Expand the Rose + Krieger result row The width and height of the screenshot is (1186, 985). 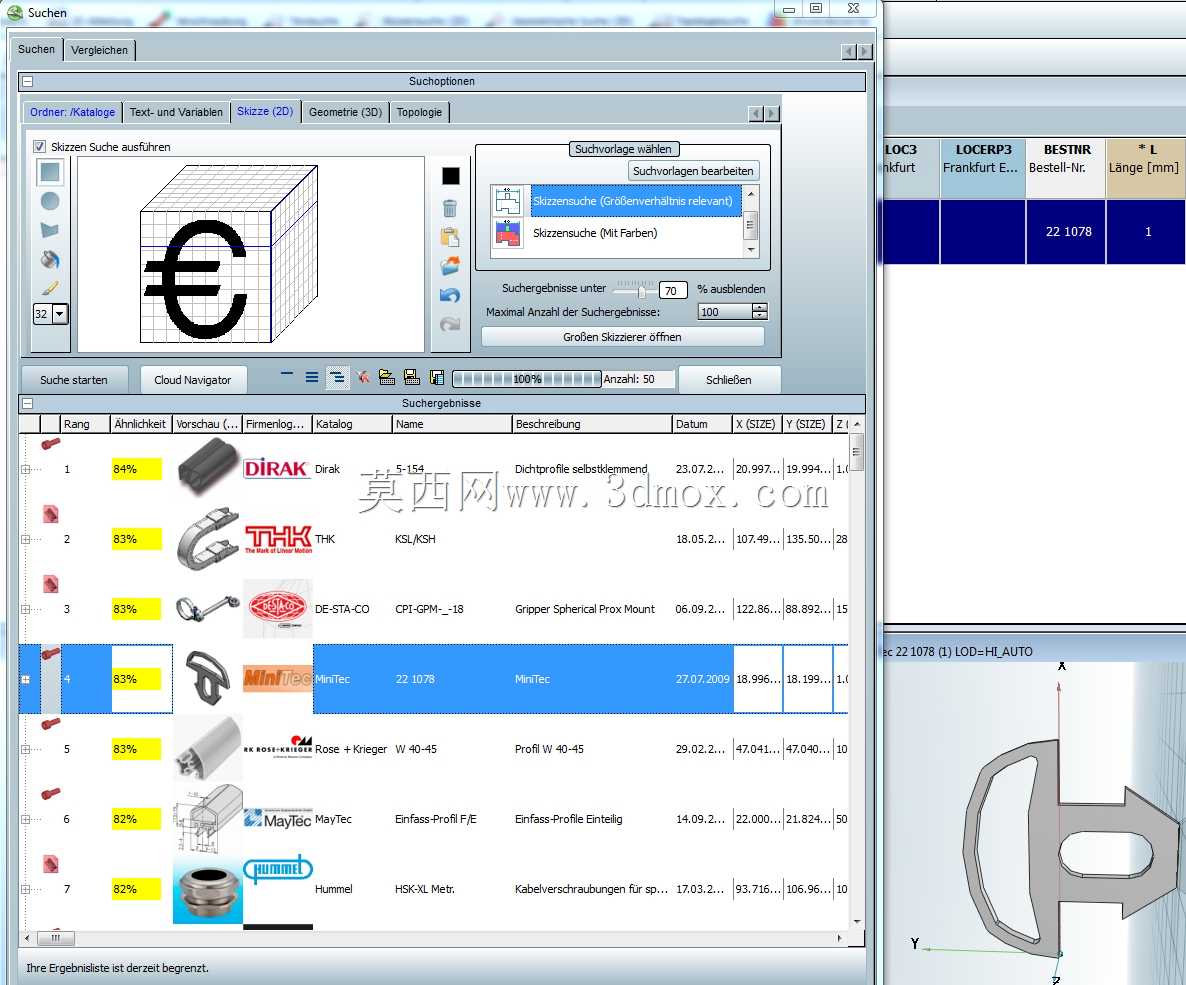(x=25, y=749)
